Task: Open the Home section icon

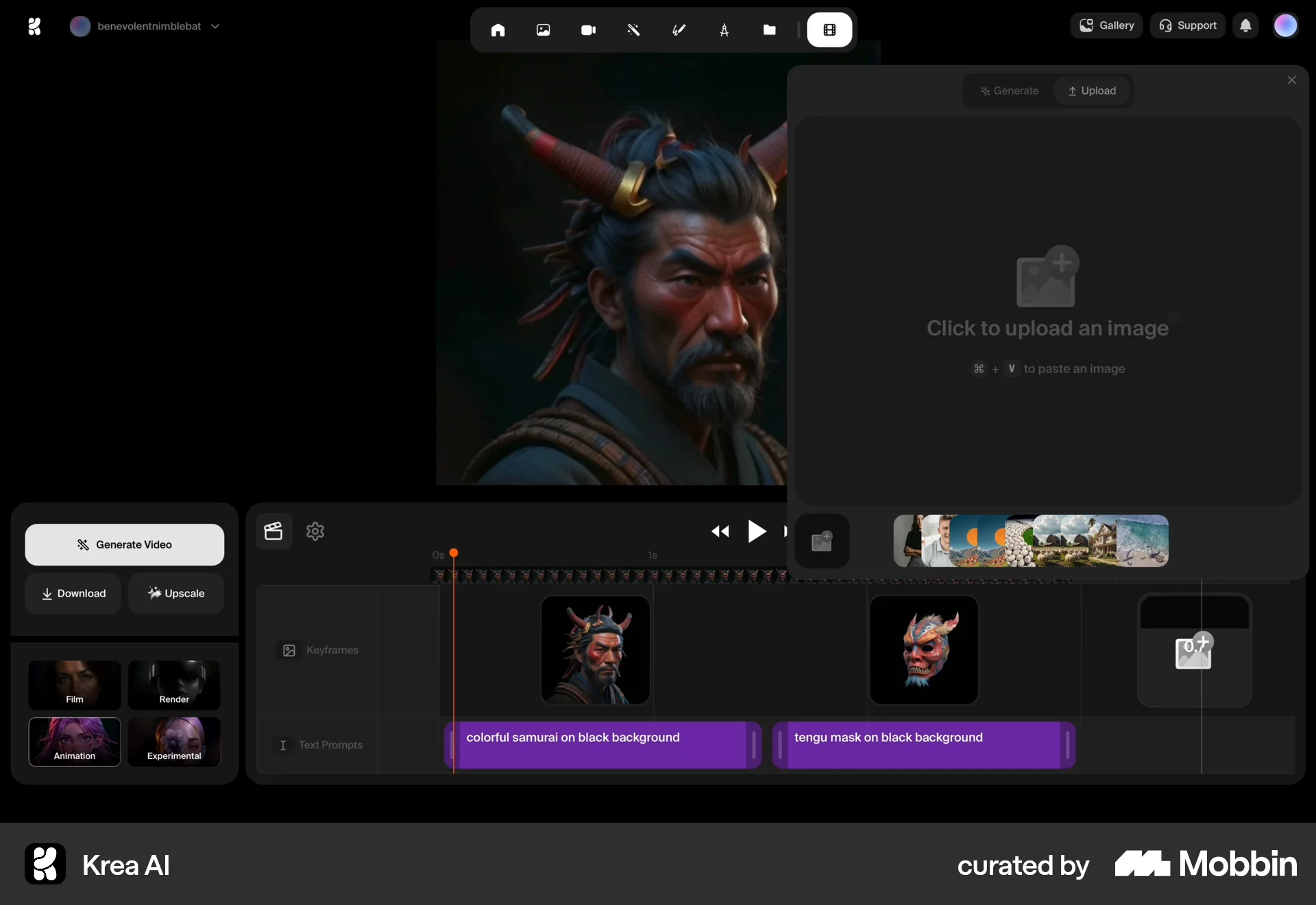Action: point(498,29)
